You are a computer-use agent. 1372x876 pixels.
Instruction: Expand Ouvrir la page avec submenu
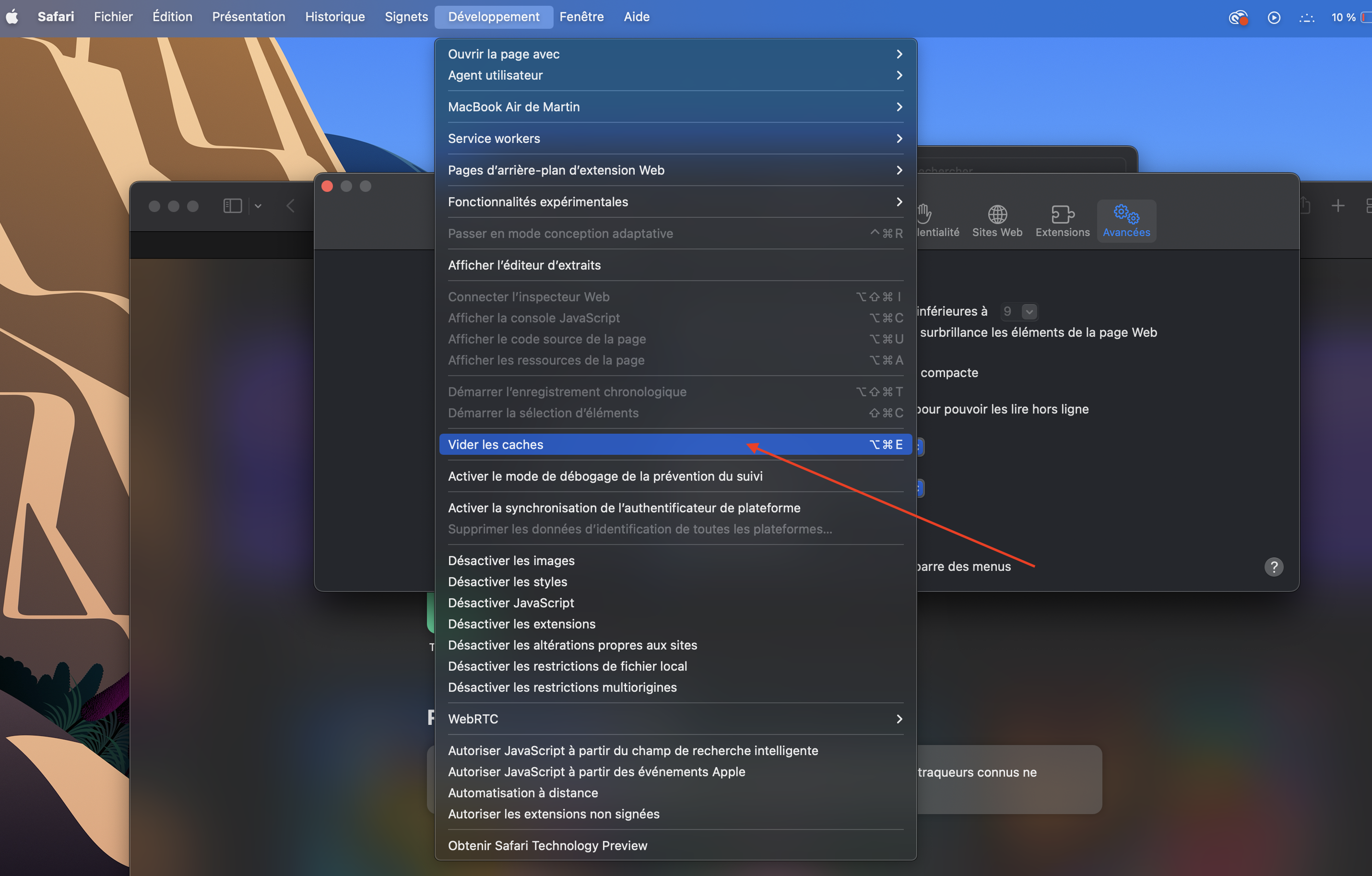click(x=676, y=54)
